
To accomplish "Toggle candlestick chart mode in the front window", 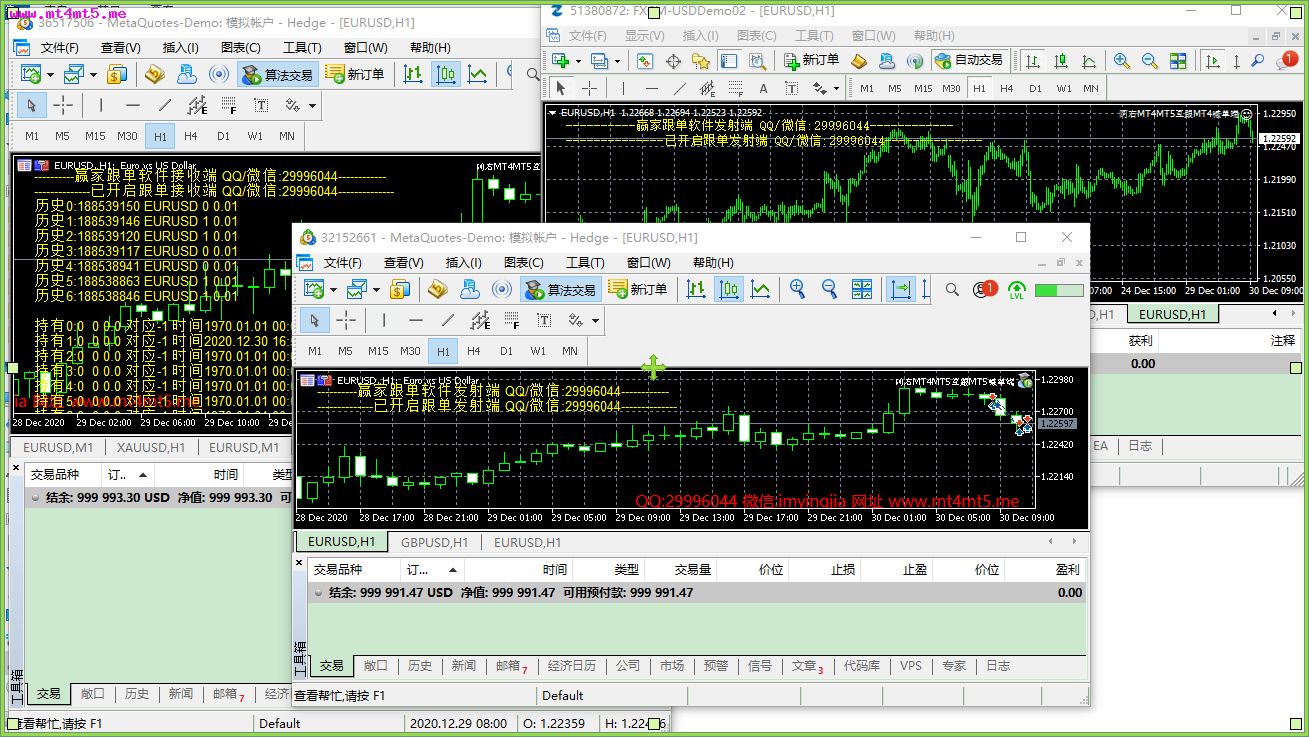I will click(729, 289).
